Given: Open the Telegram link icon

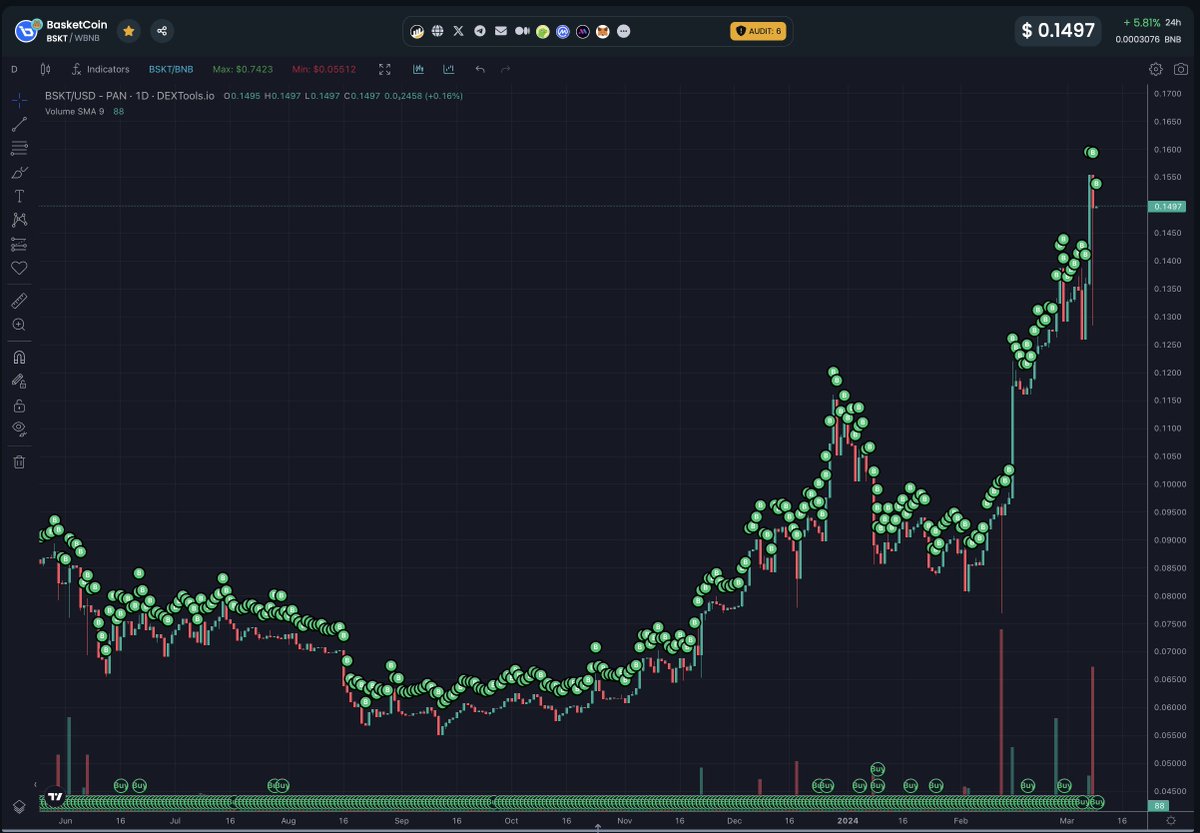Looking at the screenshot, I should point(480,31).
